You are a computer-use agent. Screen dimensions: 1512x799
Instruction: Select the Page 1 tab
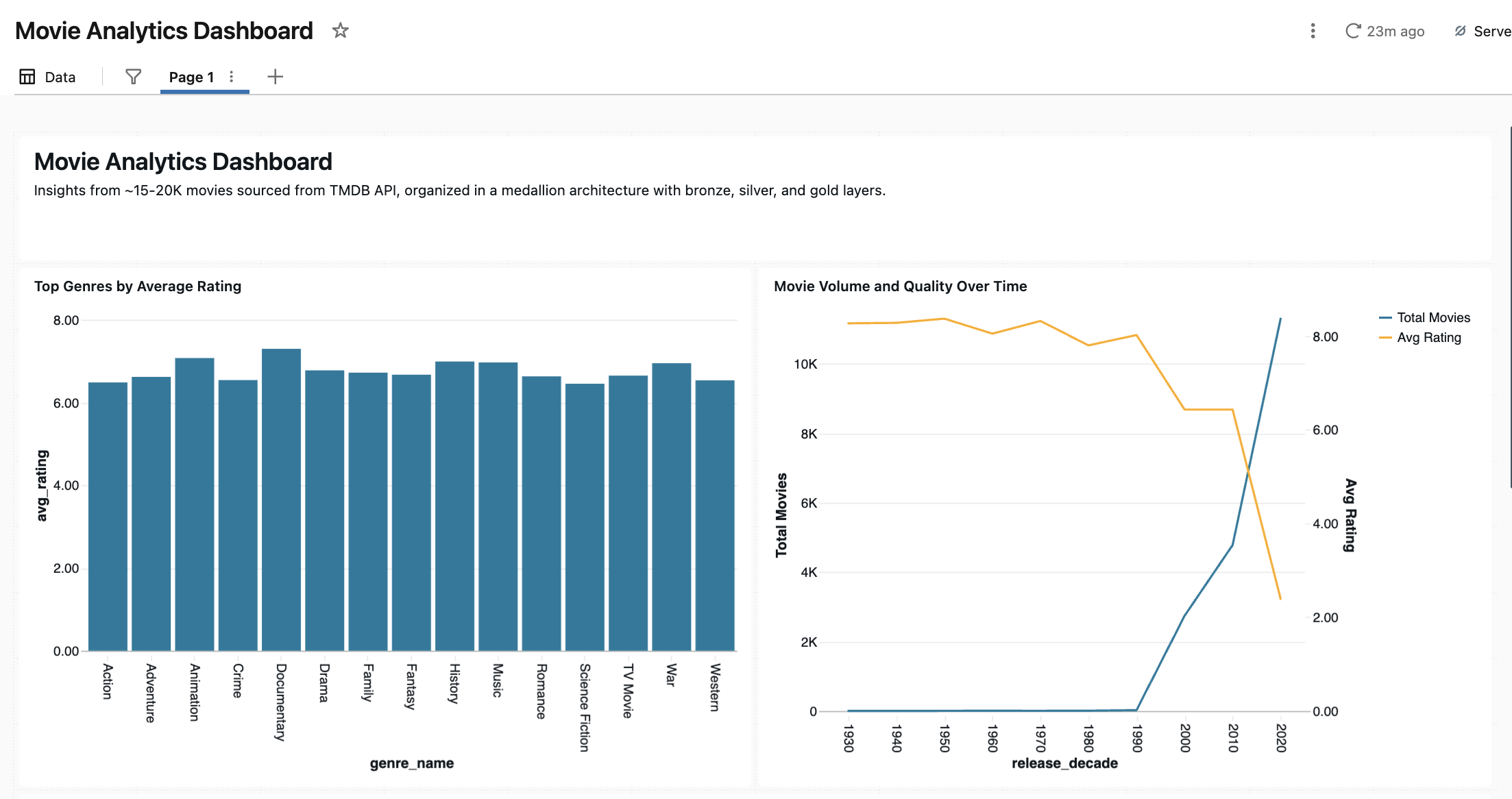pos(191,77)
